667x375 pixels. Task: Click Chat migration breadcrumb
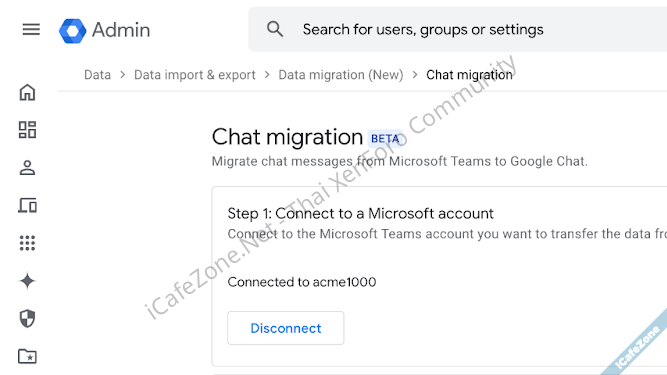(x=469, y=75)
